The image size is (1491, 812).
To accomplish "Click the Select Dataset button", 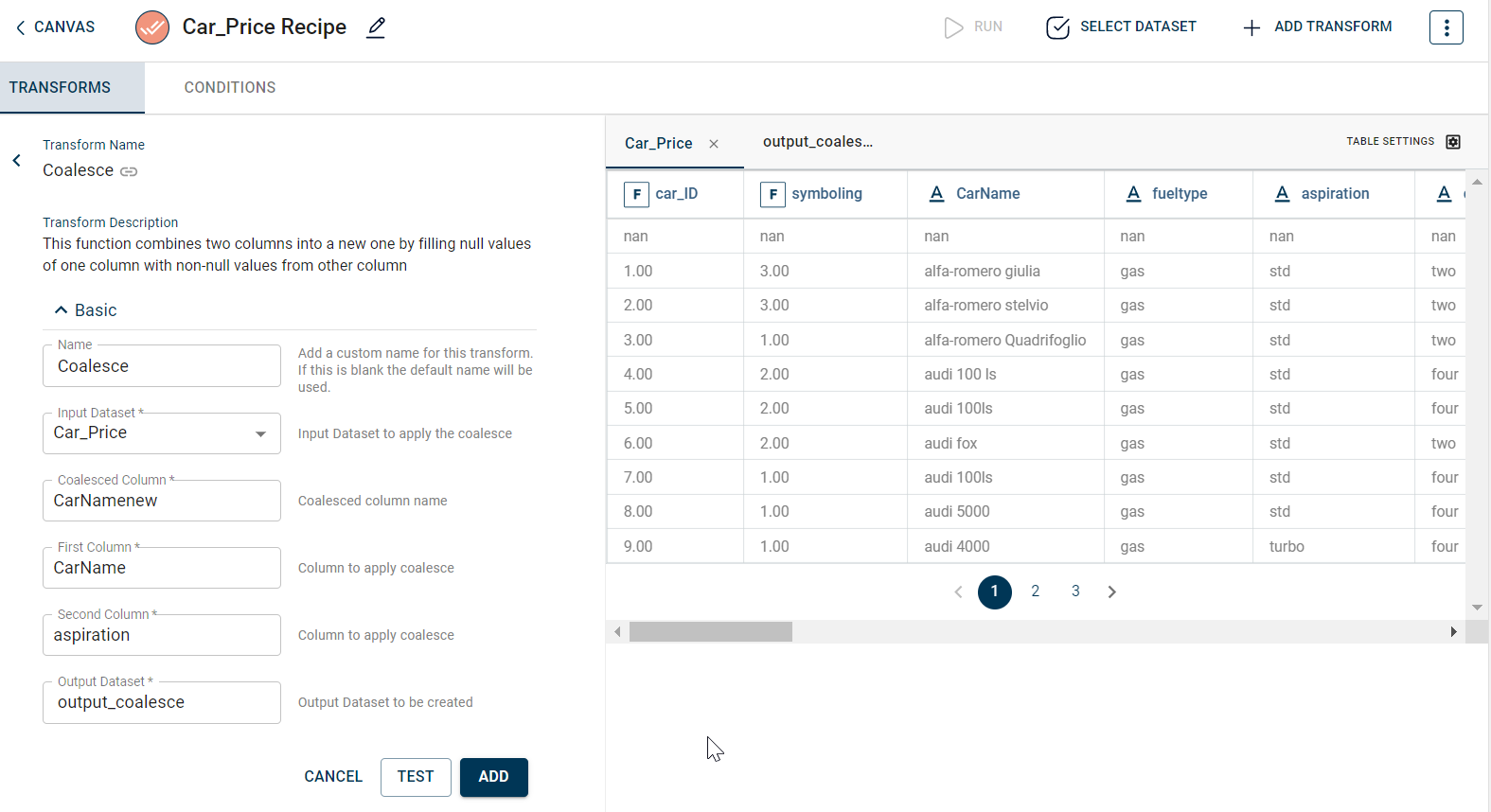I will pos(1121,27).
